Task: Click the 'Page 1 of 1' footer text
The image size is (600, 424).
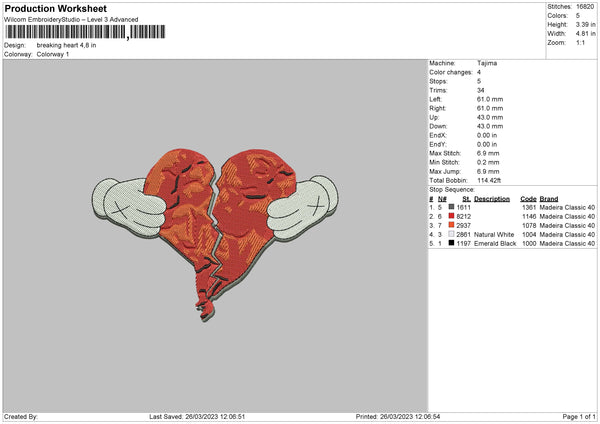Action: point(579,417)
